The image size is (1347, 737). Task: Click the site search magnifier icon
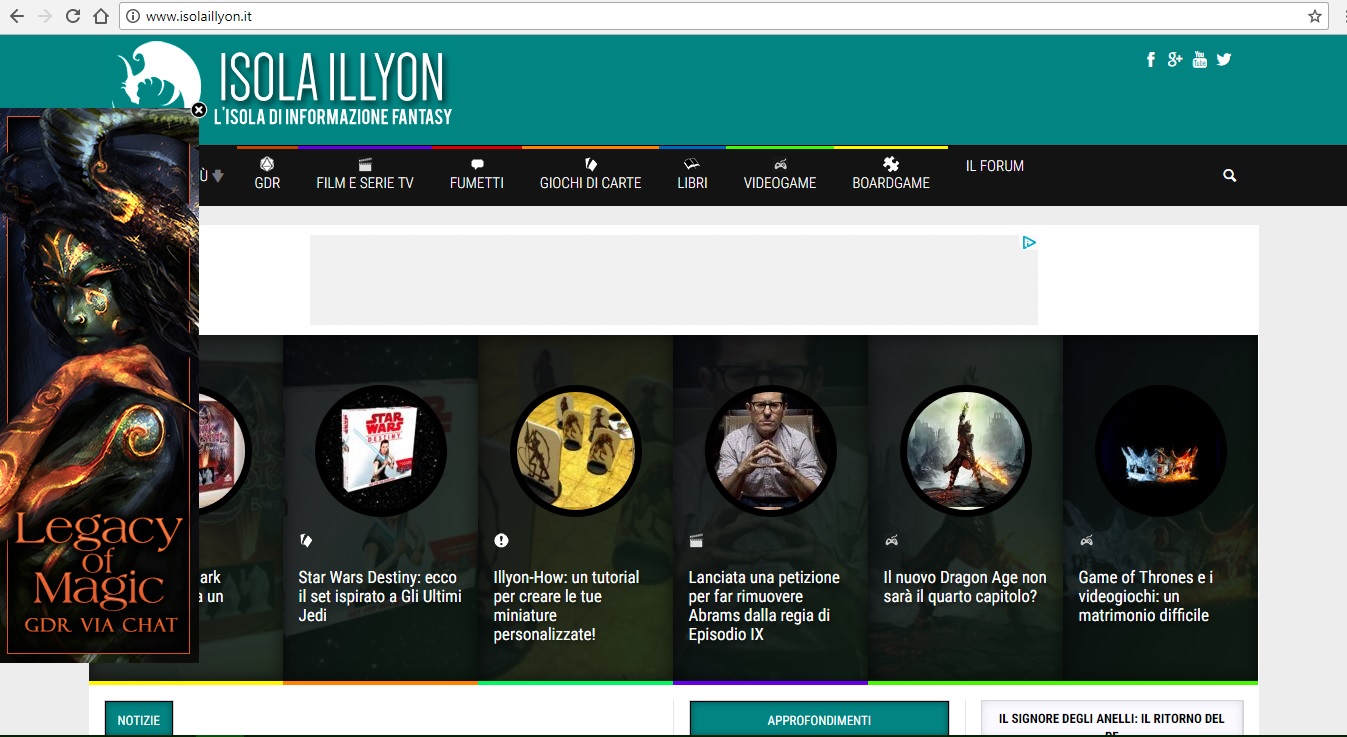(x=1230, y=175)
